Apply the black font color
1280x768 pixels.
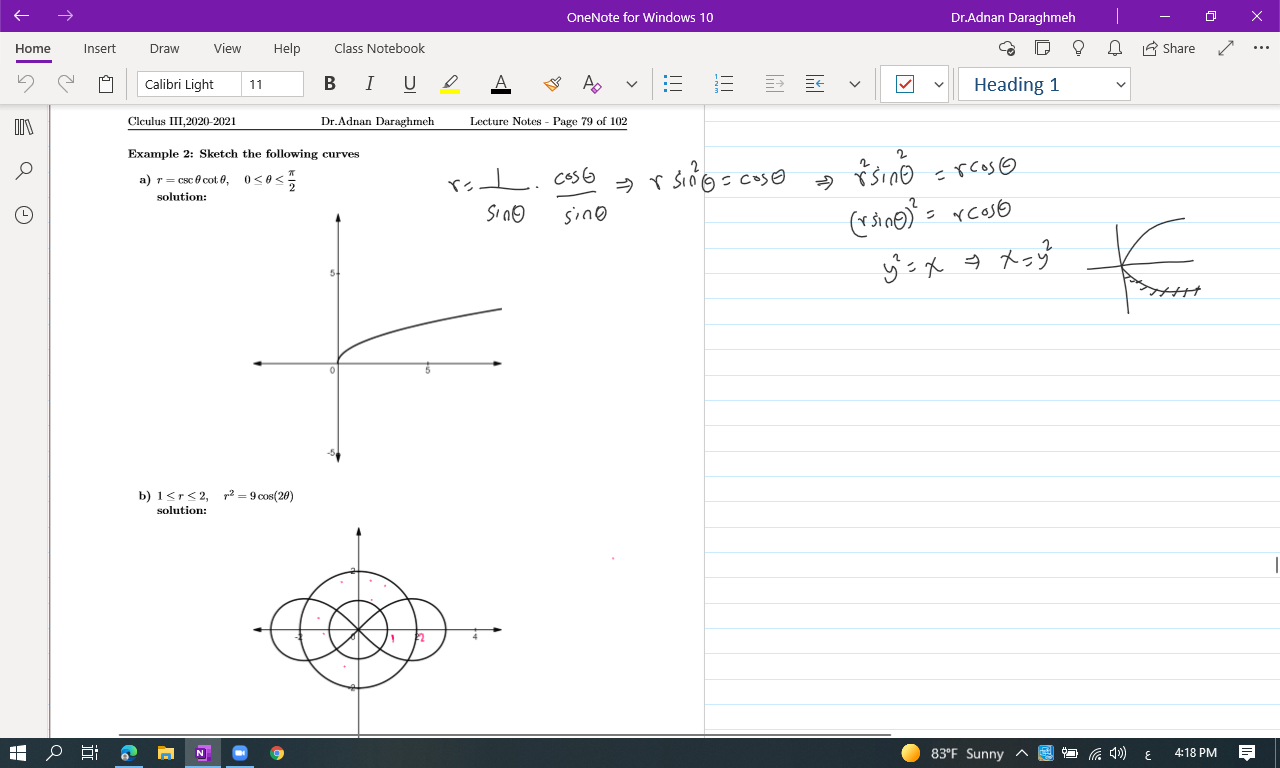pyautogui.click(x=501, y=84)
